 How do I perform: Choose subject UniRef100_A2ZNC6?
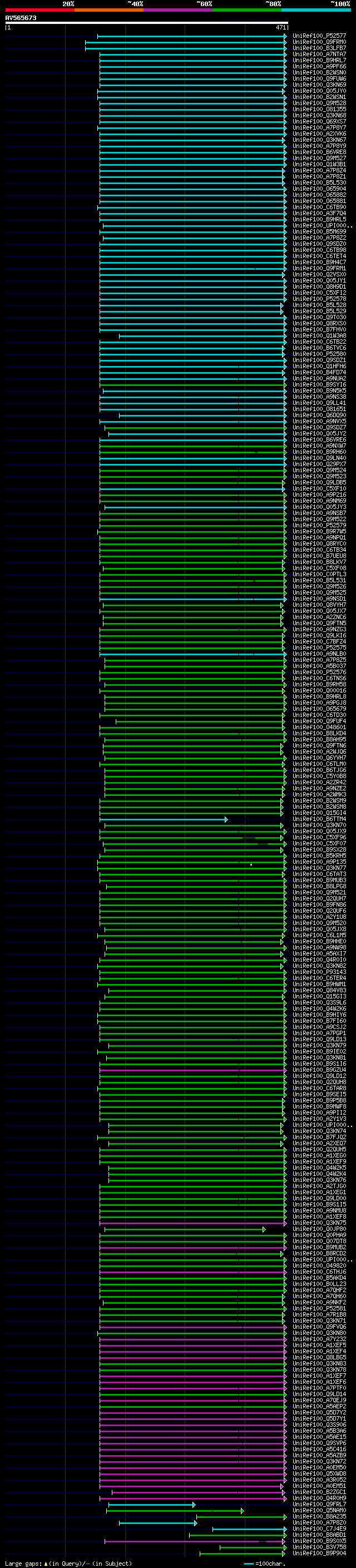click(x=319, y=617)
